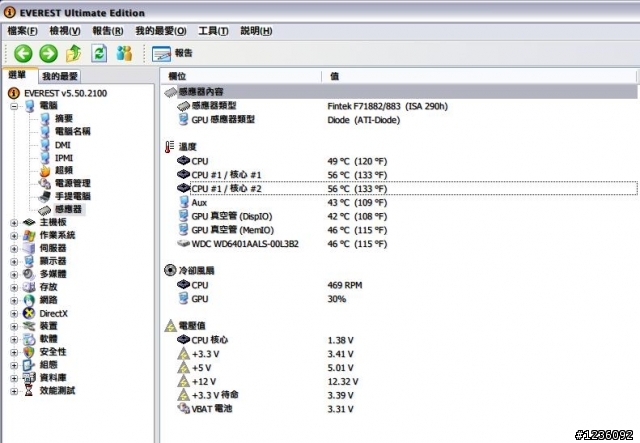
Task: Select the 感應器內容 group header row
Action: coord(400,92)
